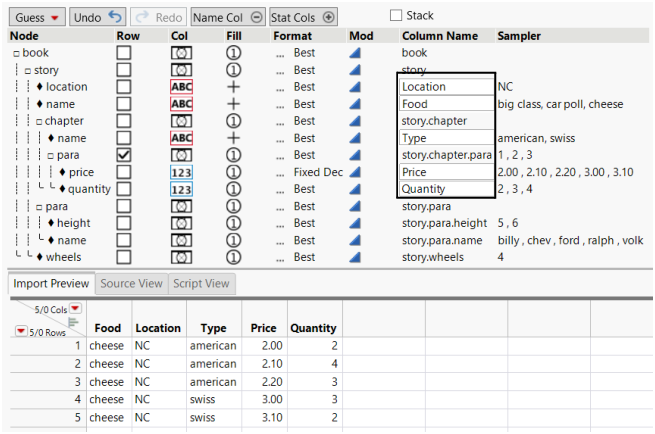Check the Row checkbox for the book node
655x434 pixels.
click(124, 53)
